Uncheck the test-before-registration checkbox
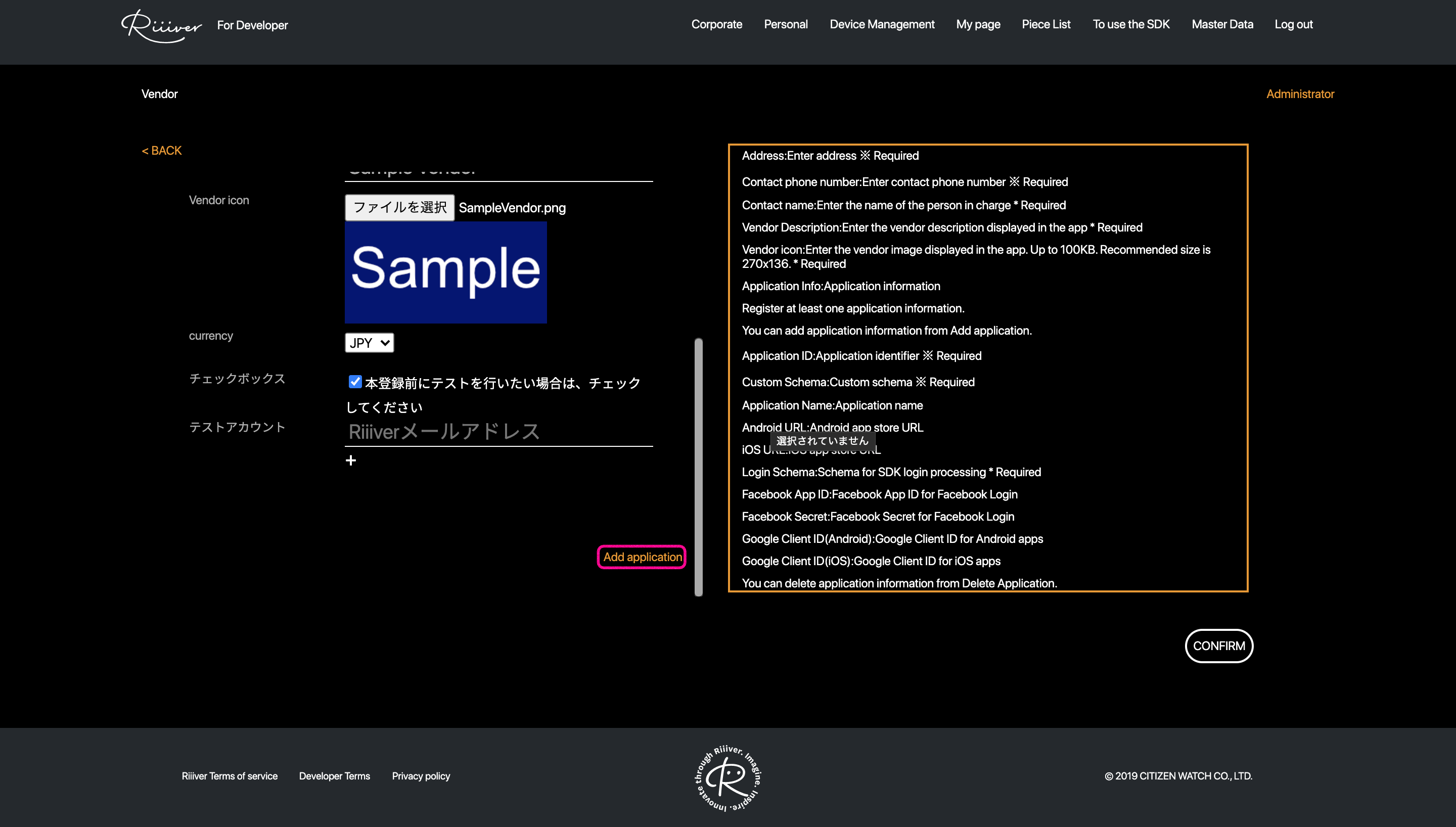 coord(355,382)
